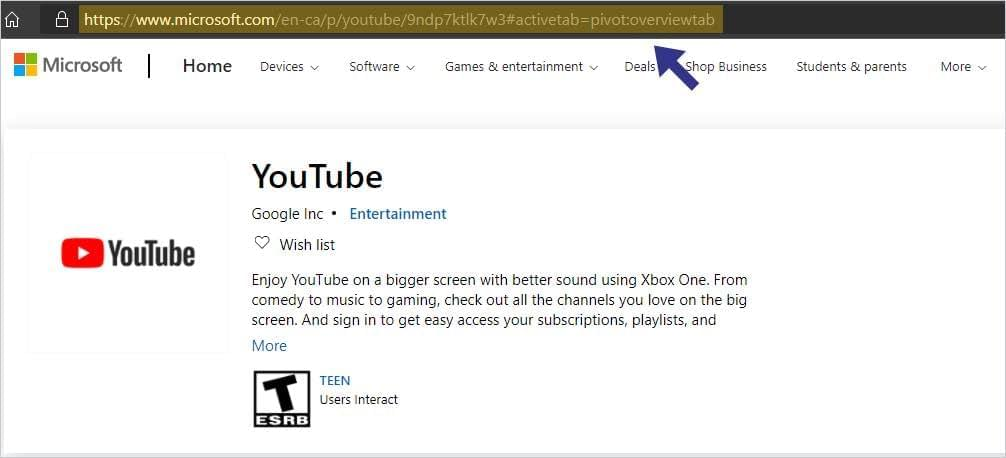Click the padlock site security icon
This screenshot has width=1006, height=458.
point(62,20)
